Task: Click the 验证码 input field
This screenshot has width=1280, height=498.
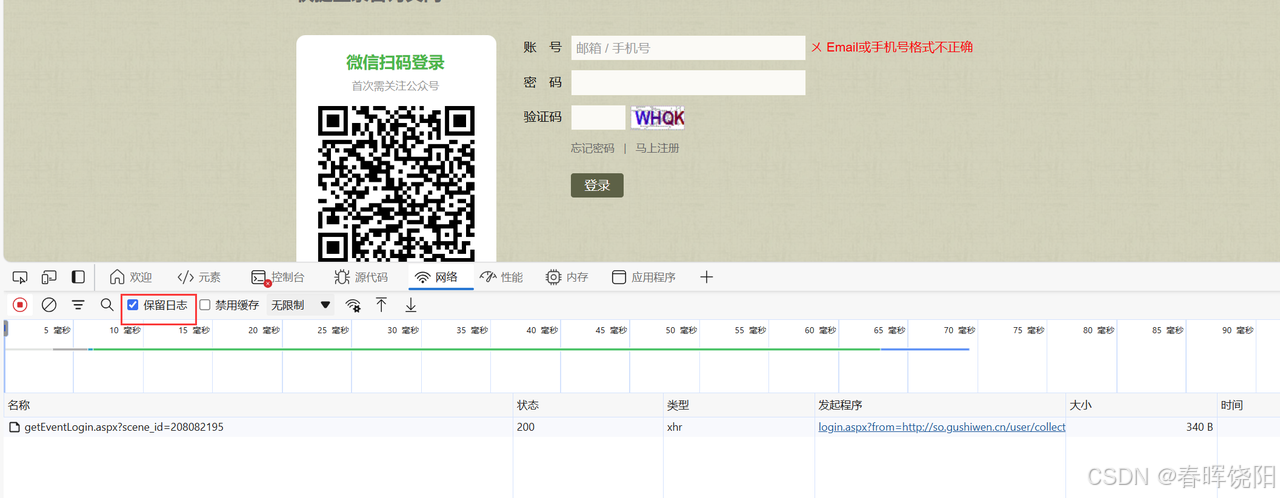Action: click(x=598, y=117)
